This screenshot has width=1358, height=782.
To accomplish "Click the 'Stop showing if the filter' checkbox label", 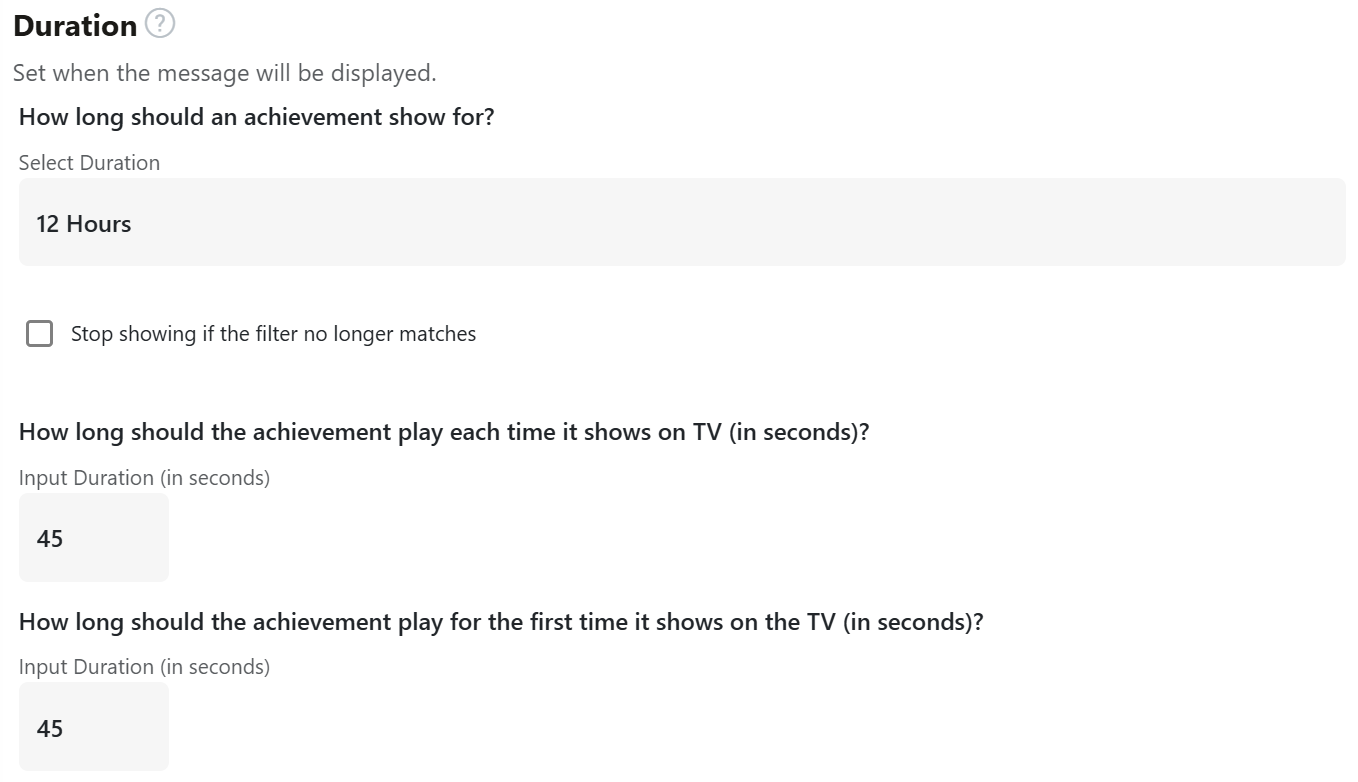I will click(x=273, y=334).
